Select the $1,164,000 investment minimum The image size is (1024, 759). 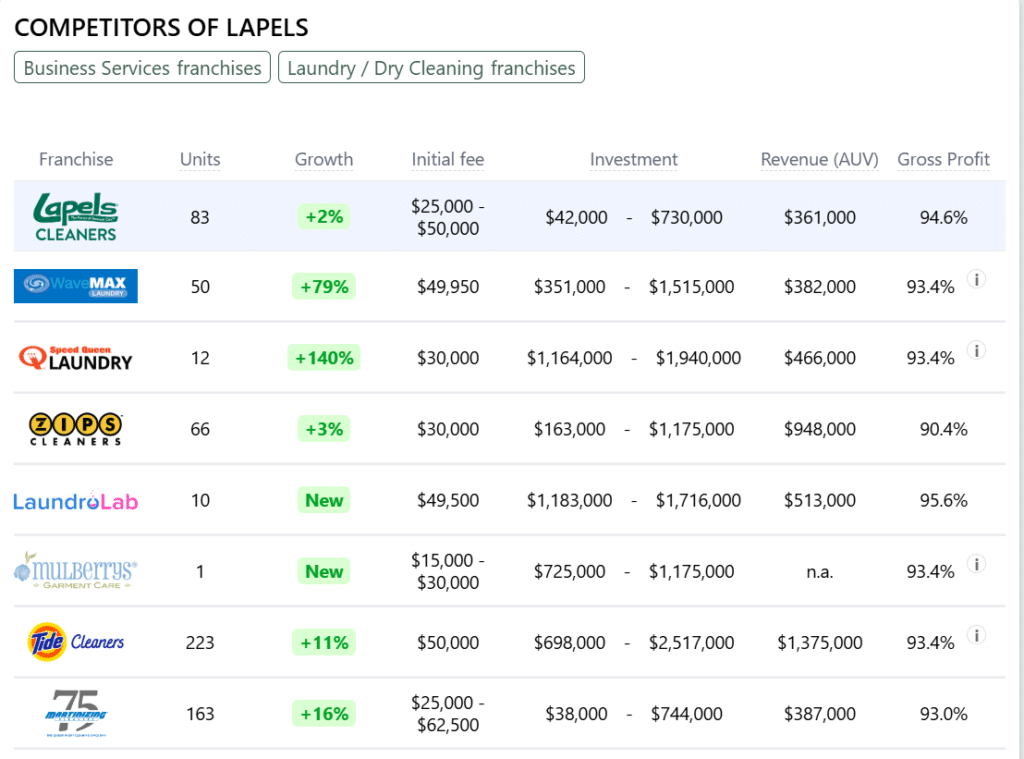(x=569, y=358)
